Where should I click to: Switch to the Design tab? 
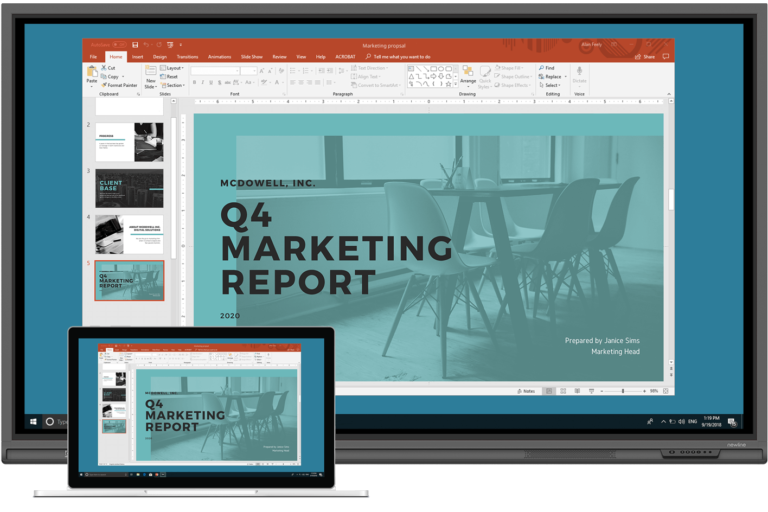tap(160, 57)
